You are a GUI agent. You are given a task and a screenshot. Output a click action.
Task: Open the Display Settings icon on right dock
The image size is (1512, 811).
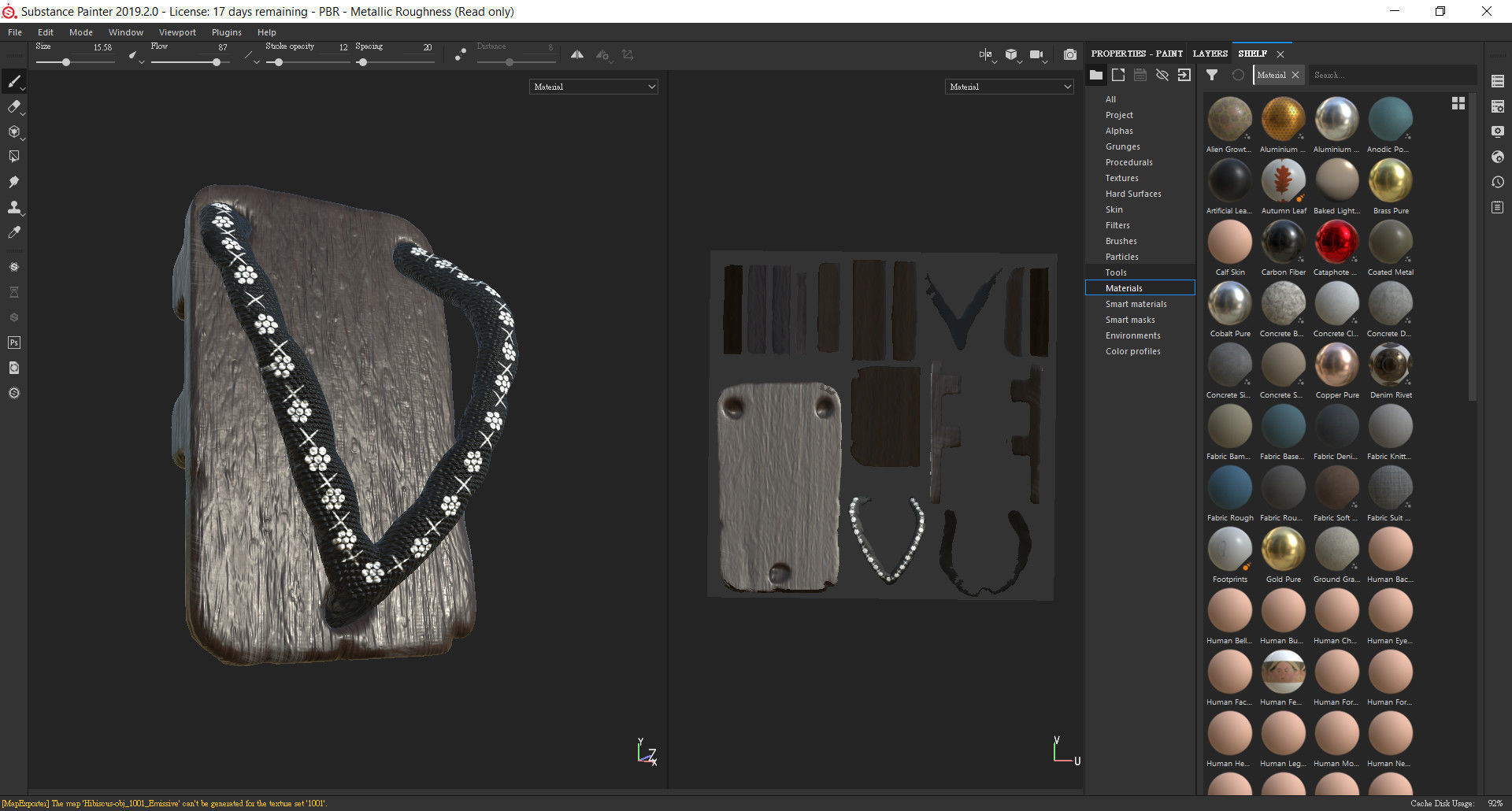pos(1498,131)
